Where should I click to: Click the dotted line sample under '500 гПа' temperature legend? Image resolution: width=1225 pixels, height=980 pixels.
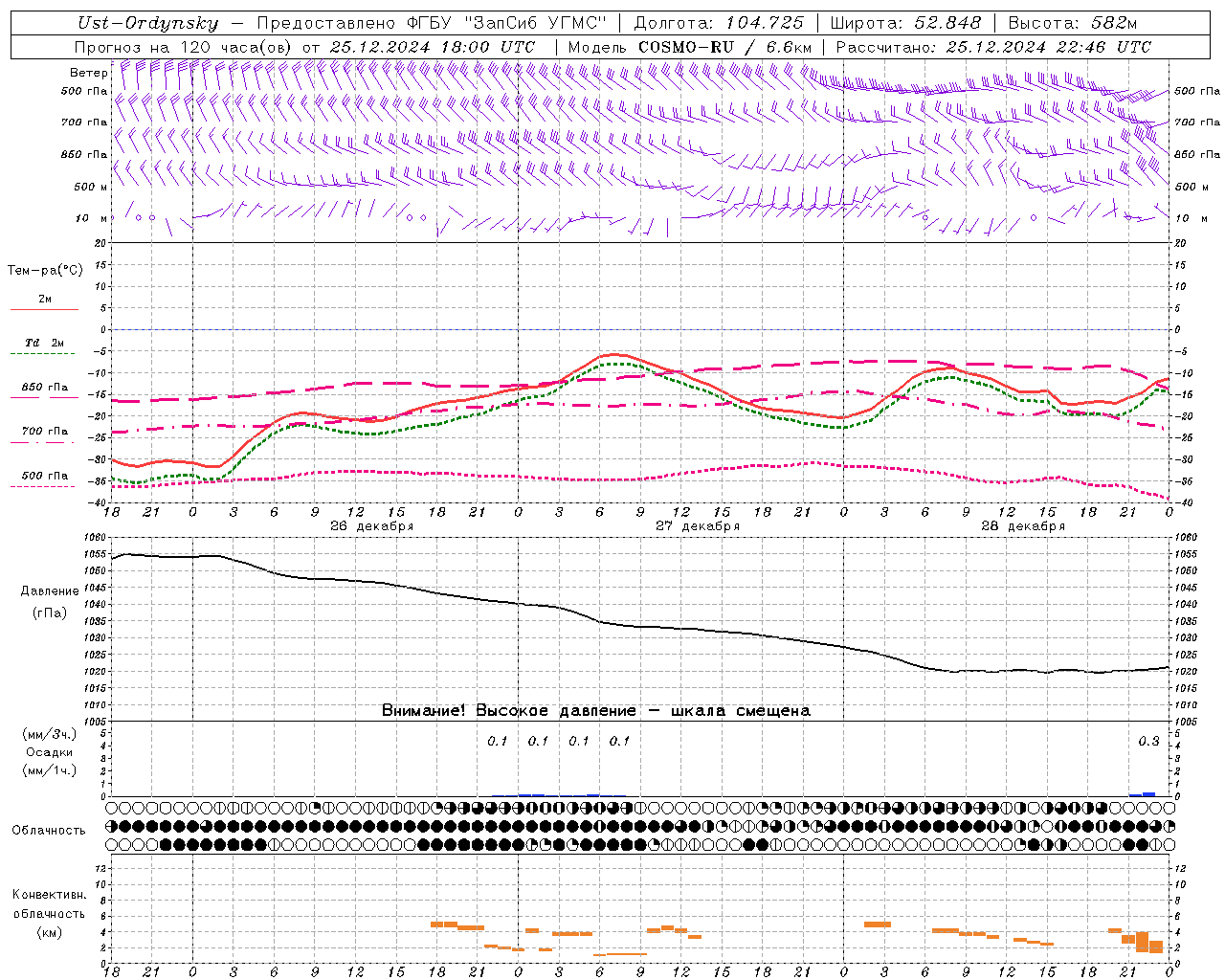pos(44,487)
